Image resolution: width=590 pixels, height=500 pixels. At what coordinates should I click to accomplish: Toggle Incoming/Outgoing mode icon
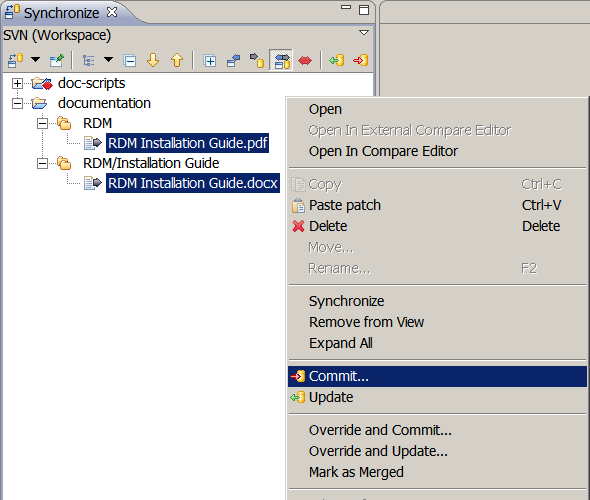click(x=282, y=60)
